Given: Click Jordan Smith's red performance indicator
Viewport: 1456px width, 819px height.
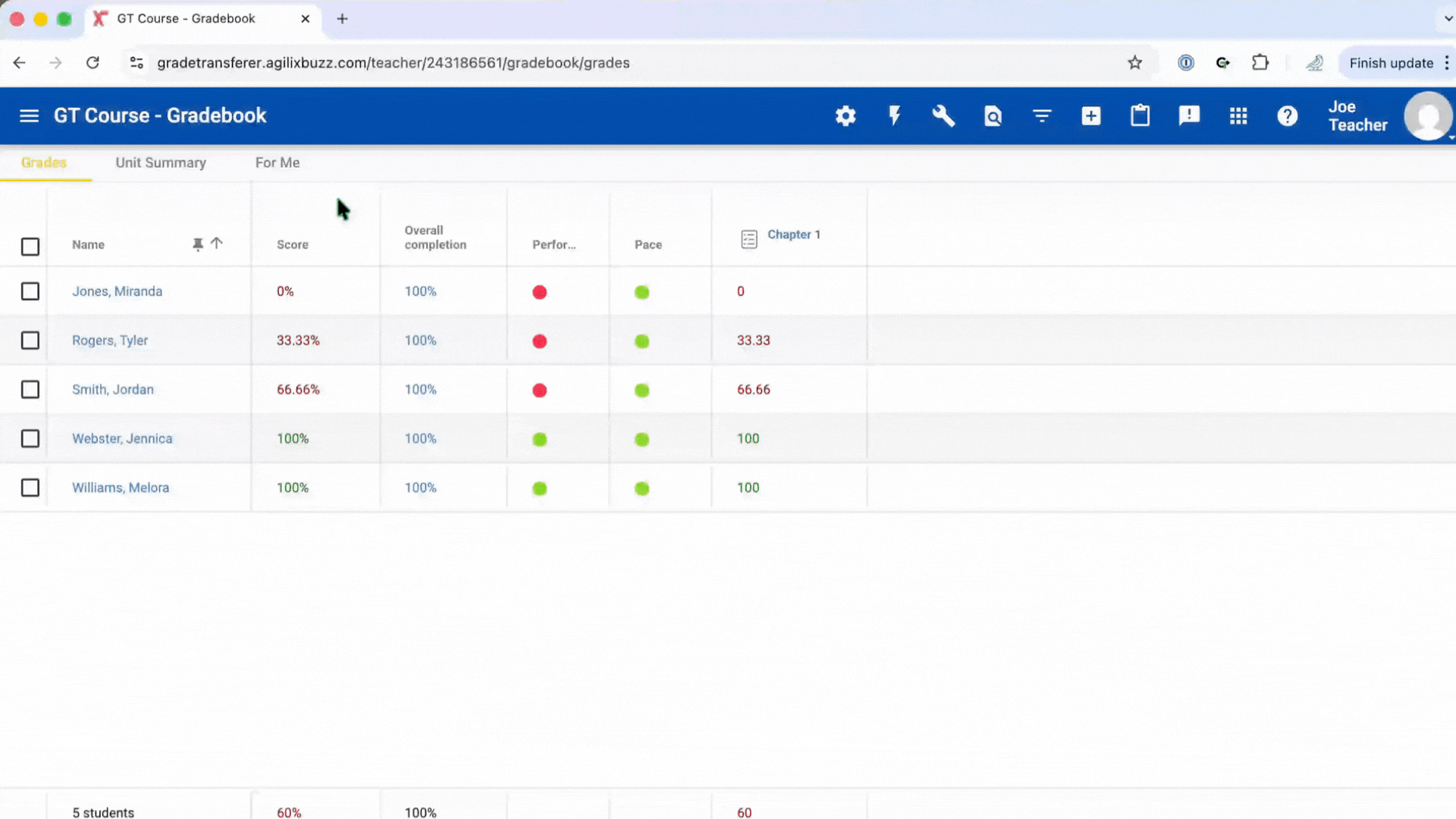Looking at the screenshot, I should point(539,390).
